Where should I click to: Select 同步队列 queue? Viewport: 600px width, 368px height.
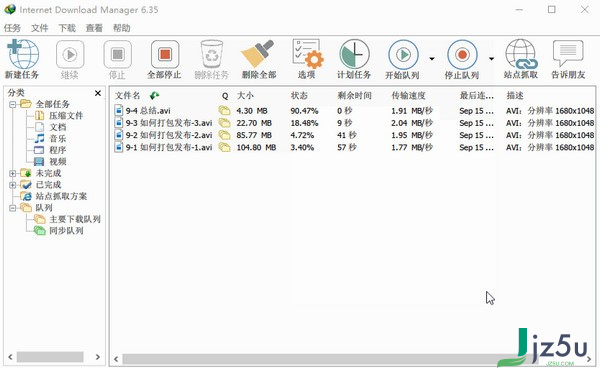(x=66, y=231)
